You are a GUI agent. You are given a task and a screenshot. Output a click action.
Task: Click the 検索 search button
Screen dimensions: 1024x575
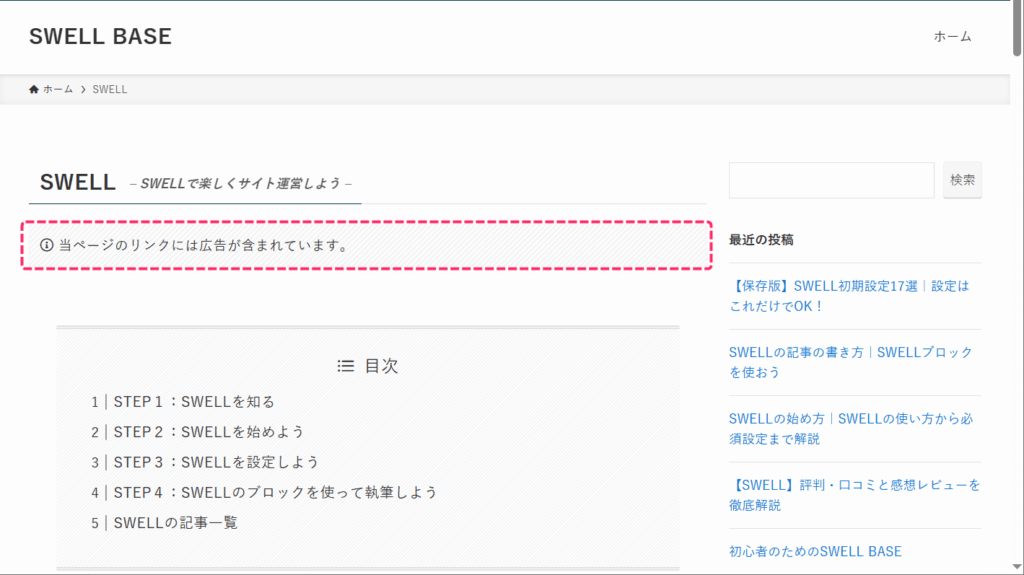click(x=962, y=180)
